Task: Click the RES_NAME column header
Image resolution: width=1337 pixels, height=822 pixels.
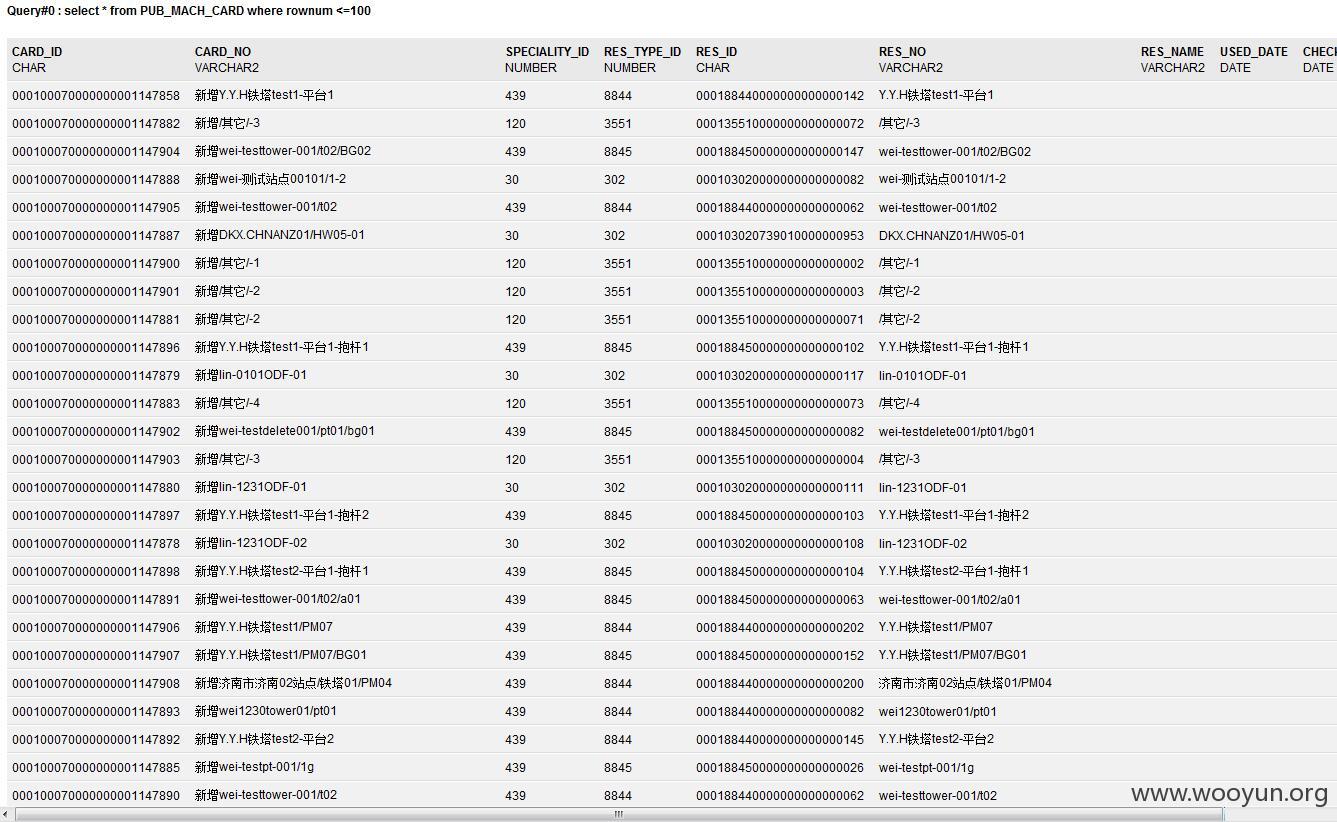Action: [x=1172, y=52]
